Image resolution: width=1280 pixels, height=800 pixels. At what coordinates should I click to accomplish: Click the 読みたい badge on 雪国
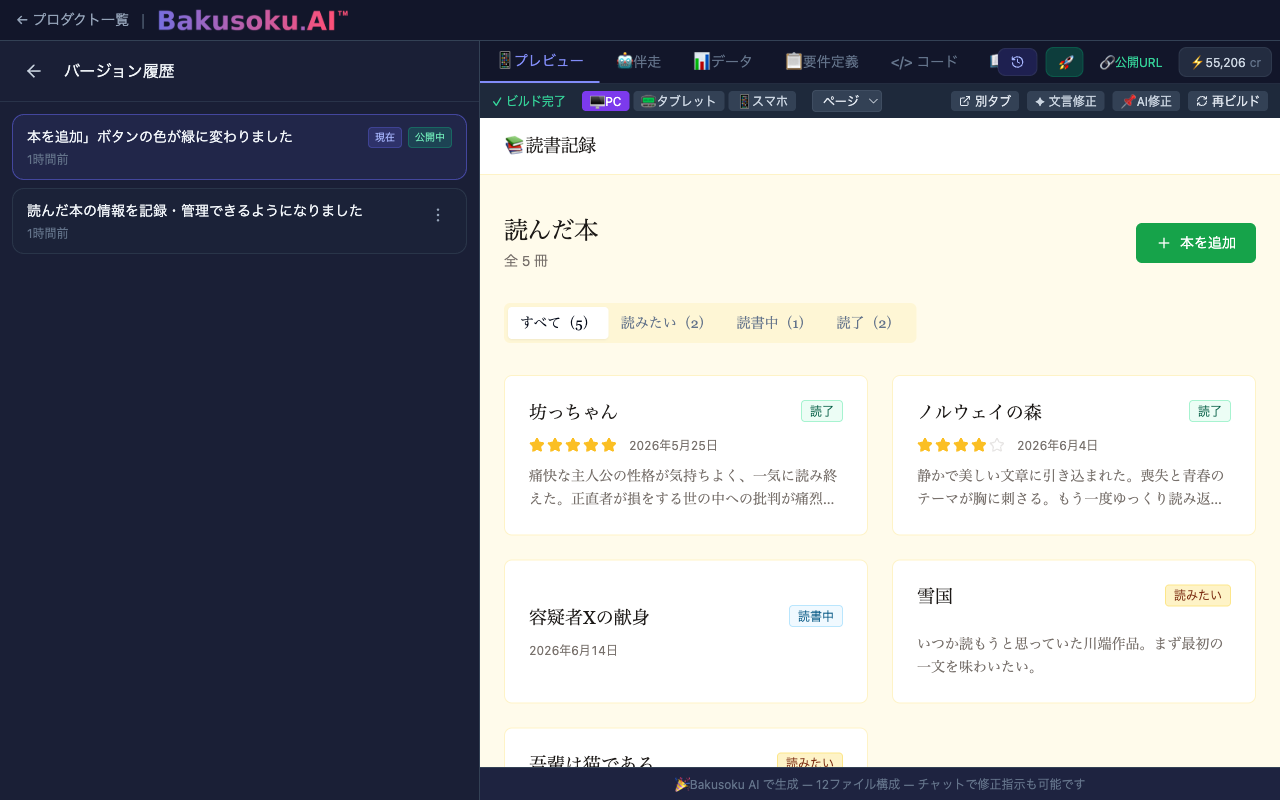click(x=1198, y=595)
